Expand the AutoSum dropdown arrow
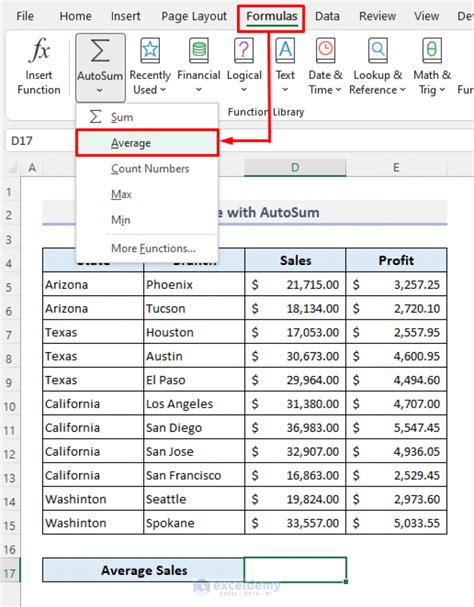Screen dimensions: 474x607 click(x=100, y=91)
